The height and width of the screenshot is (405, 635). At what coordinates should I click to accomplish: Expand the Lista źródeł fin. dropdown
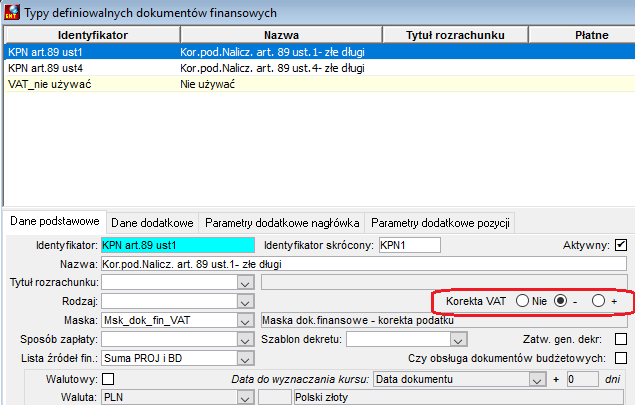[x=245, y=358]
